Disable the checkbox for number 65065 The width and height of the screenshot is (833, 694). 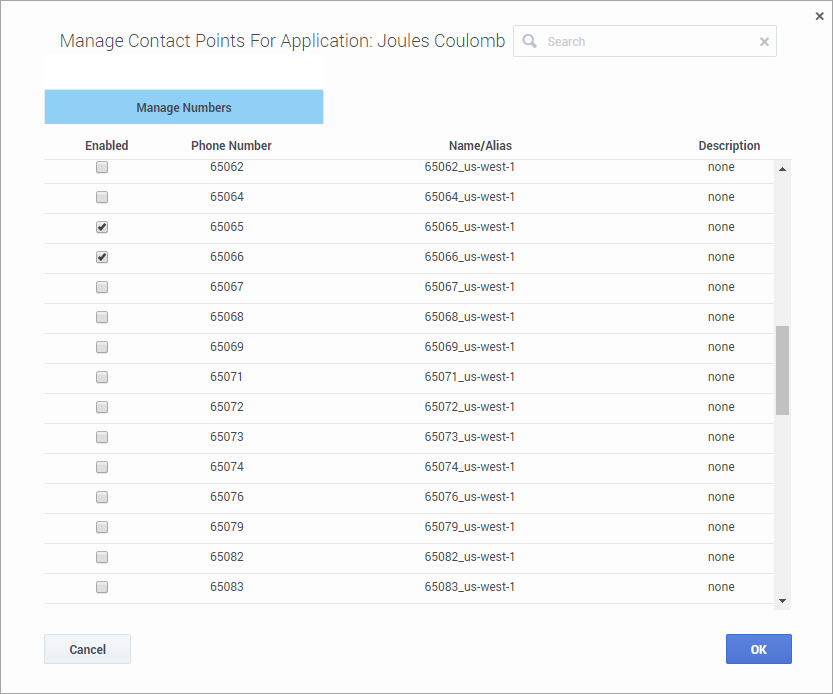102,227
